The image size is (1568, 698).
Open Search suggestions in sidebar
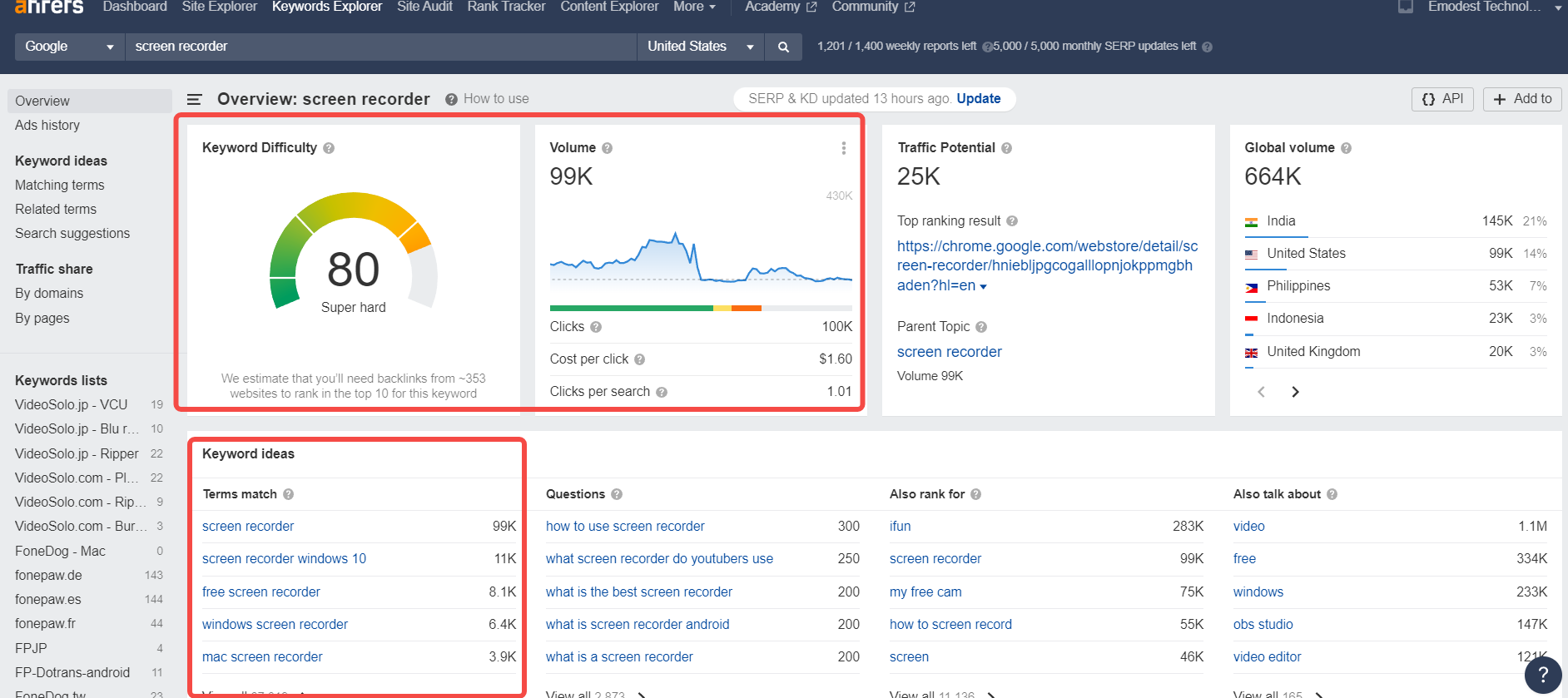(x=72, y=234)
